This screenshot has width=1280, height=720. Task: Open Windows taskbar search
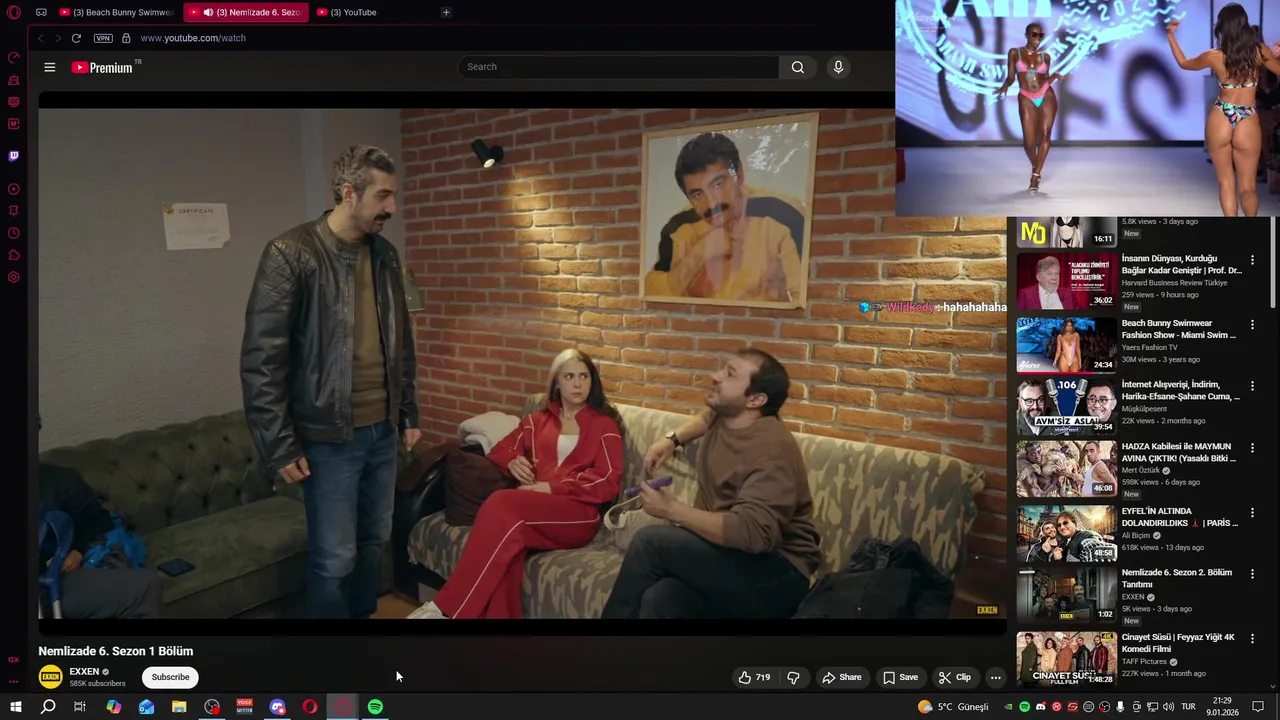48,707
